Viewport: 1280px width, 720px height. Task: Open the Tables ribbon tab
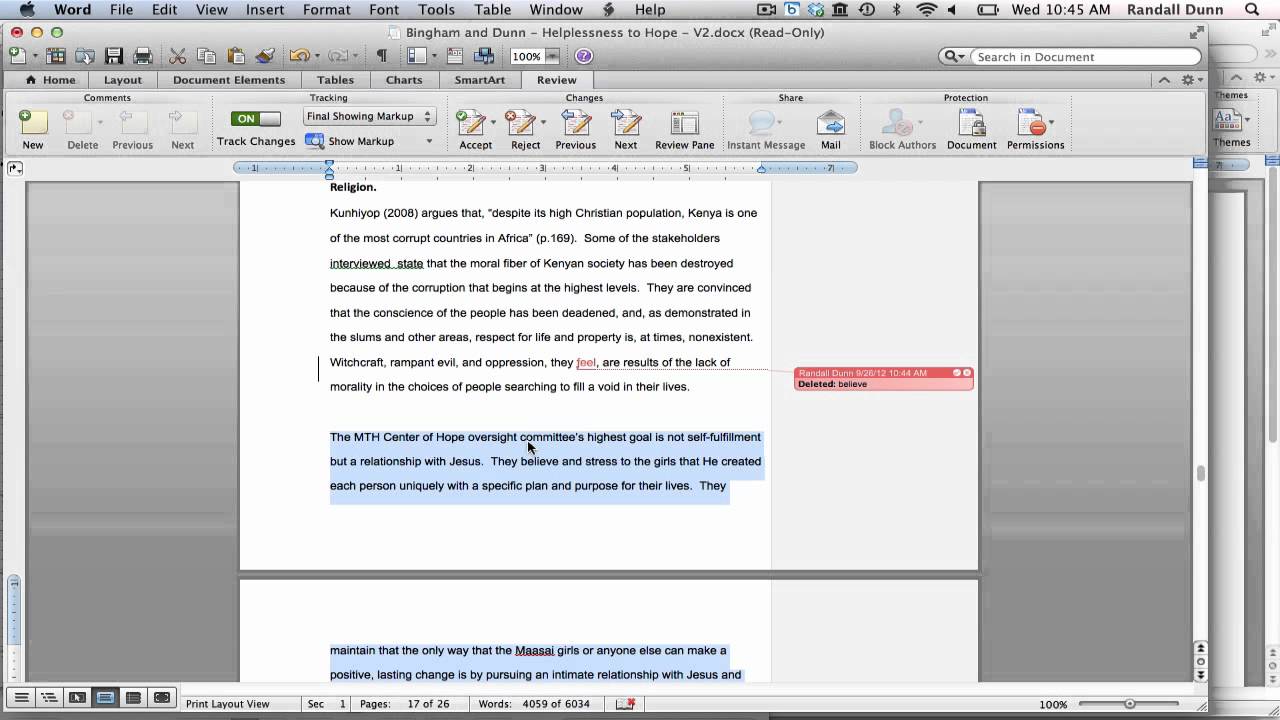(x=335, y=80)
